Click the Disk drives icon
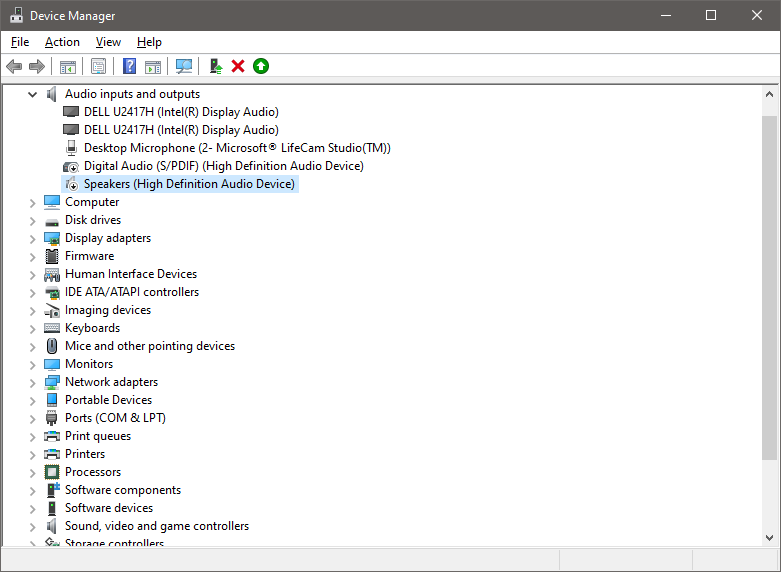This screenshot has height=572, width=781. click(52, 221)
